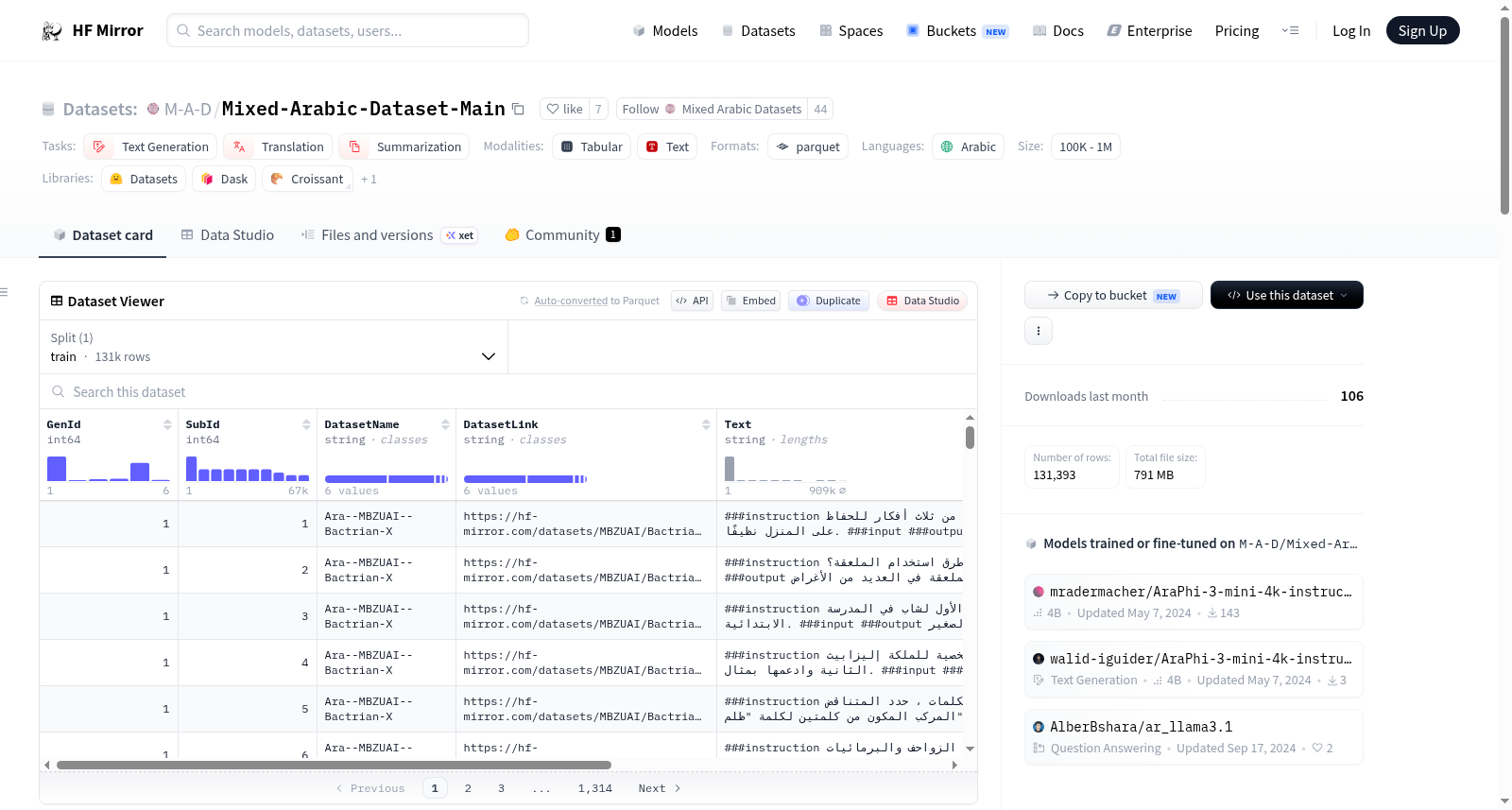1512x810 pixels.
Task: Open the mradermacher/AraPhi-3-mini model card
Action: [x=1194, y=602]
